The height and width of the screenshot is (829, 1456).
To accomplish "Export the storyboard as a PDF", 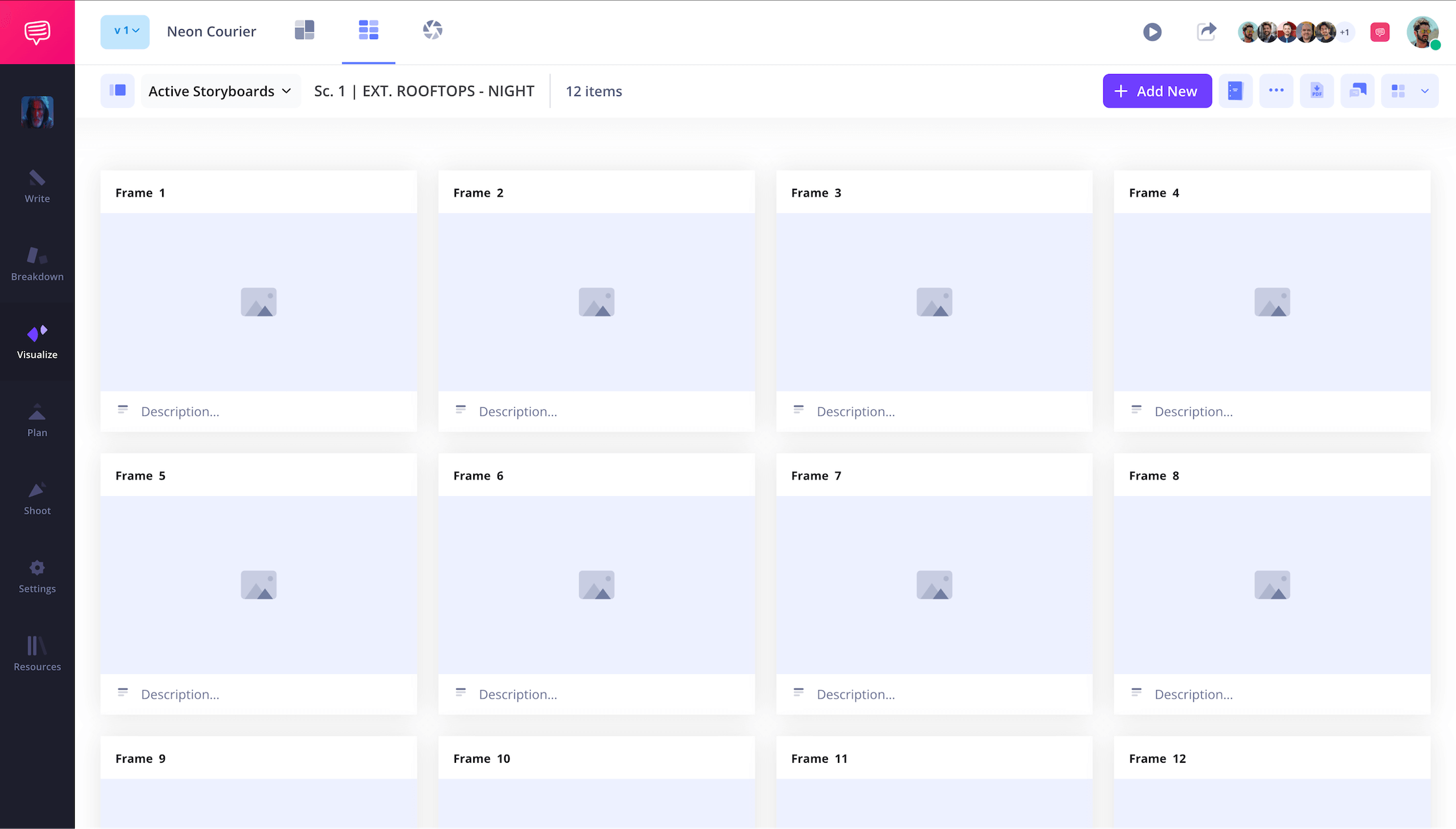I will click(x=1316, y=91).
